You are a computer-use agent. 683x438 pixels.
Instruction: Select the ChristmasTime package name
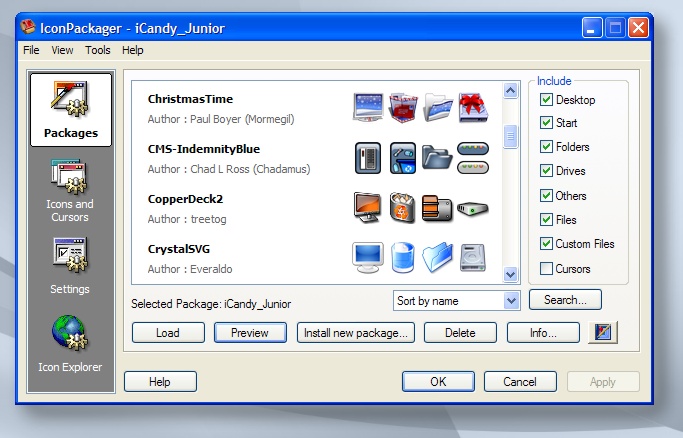pos(190,99)
